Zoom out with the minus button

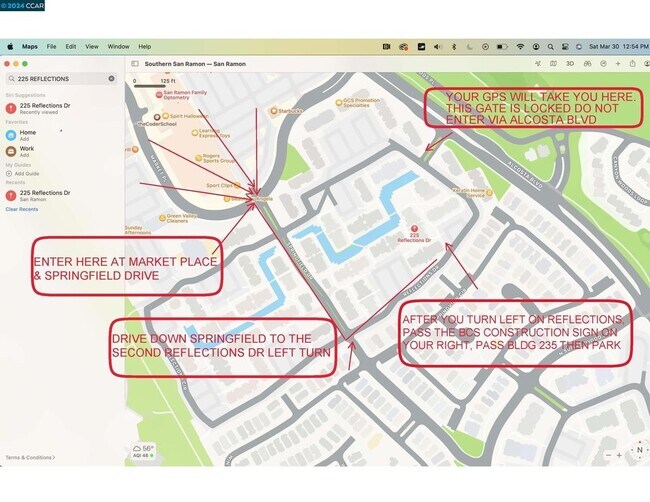point(609,455)
